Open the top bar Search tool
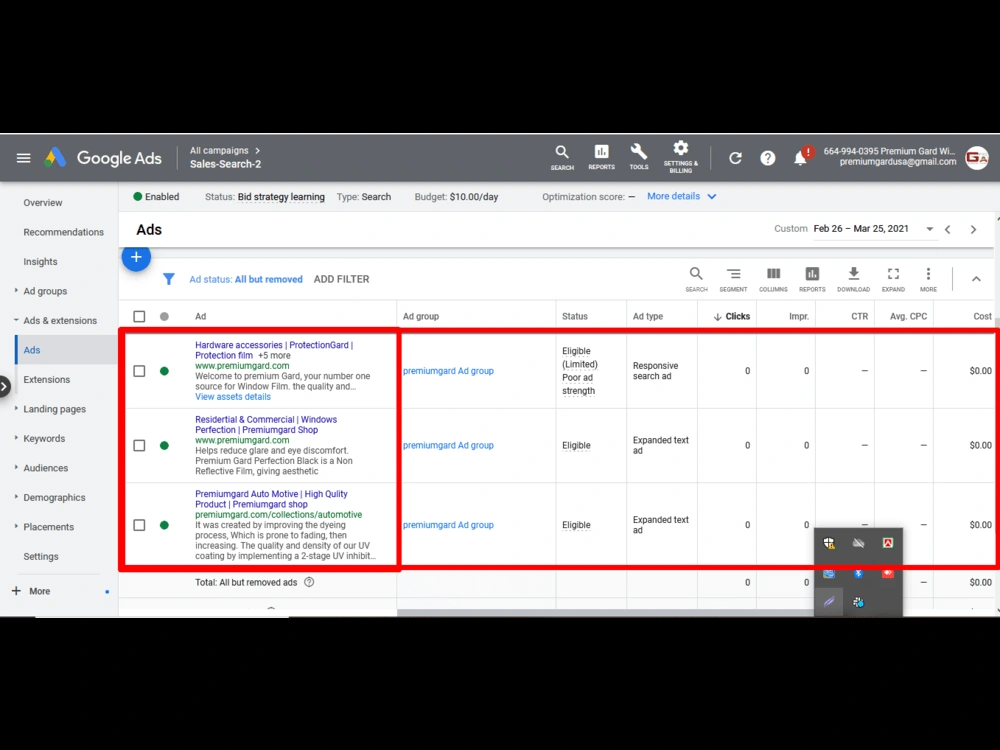The width and height of the screenshot is (1000, 750). point(562,158)
